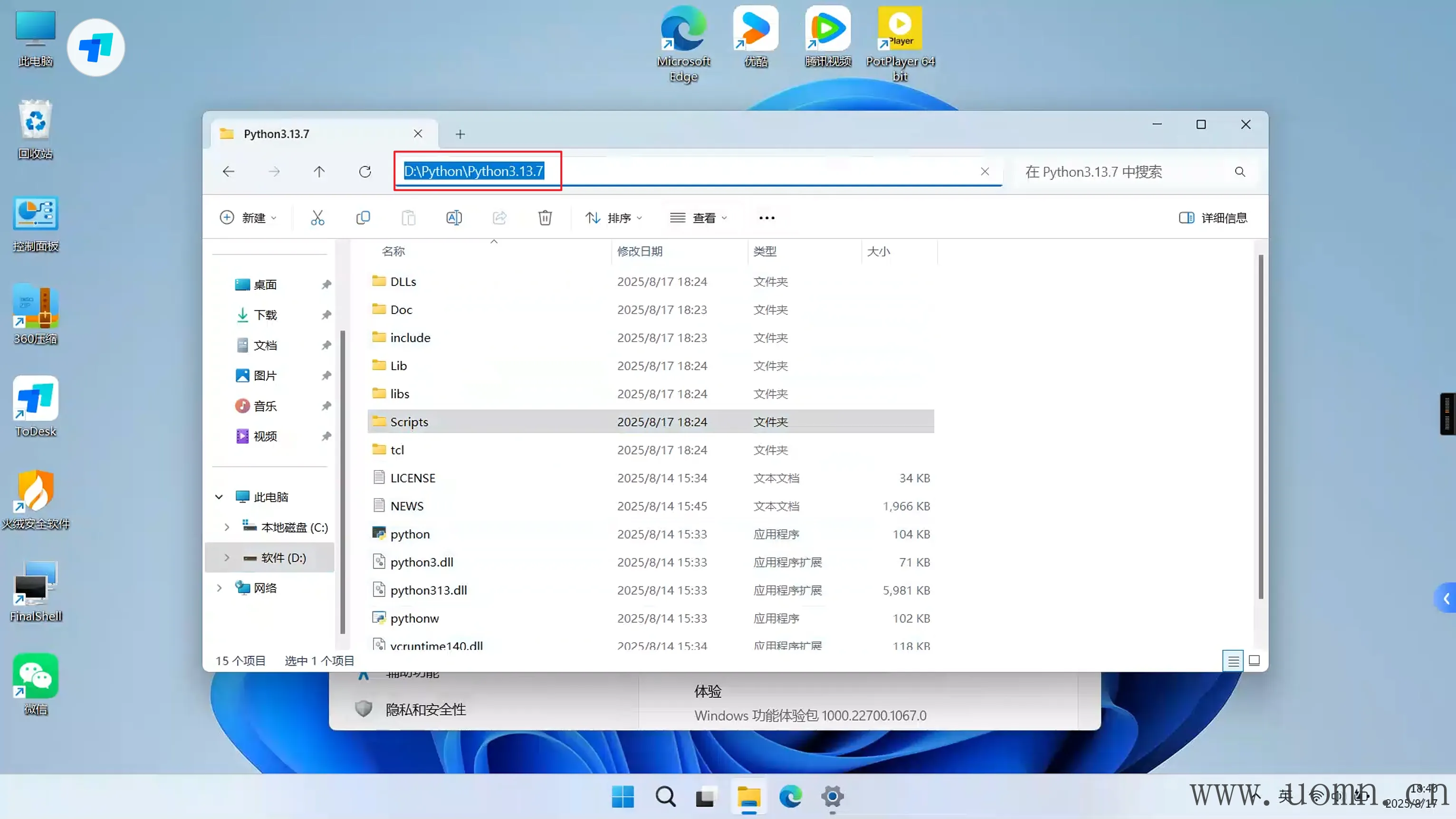Image resolution: width=1456 pixels, height=819 pixels.
Task: Go up one folder level
Action: pyautogui.click(x=319, y=172)
